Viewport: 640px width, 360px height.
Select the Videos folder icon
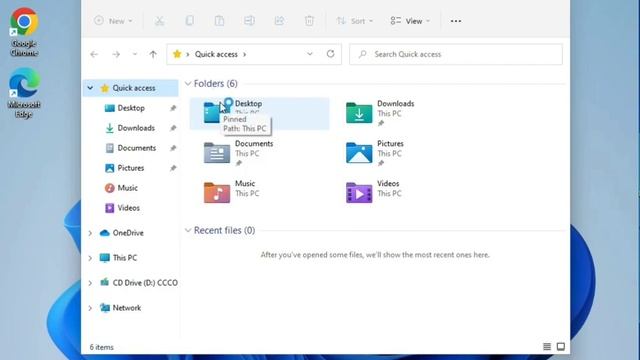(359, 193)
